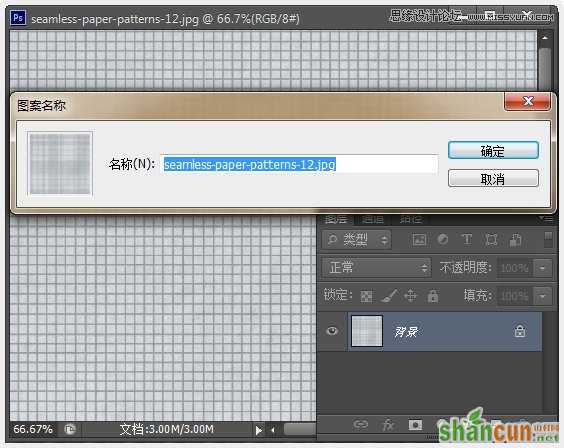
Task: Open the 填充 fill slider arrow
Action: [x=542, y=296]
